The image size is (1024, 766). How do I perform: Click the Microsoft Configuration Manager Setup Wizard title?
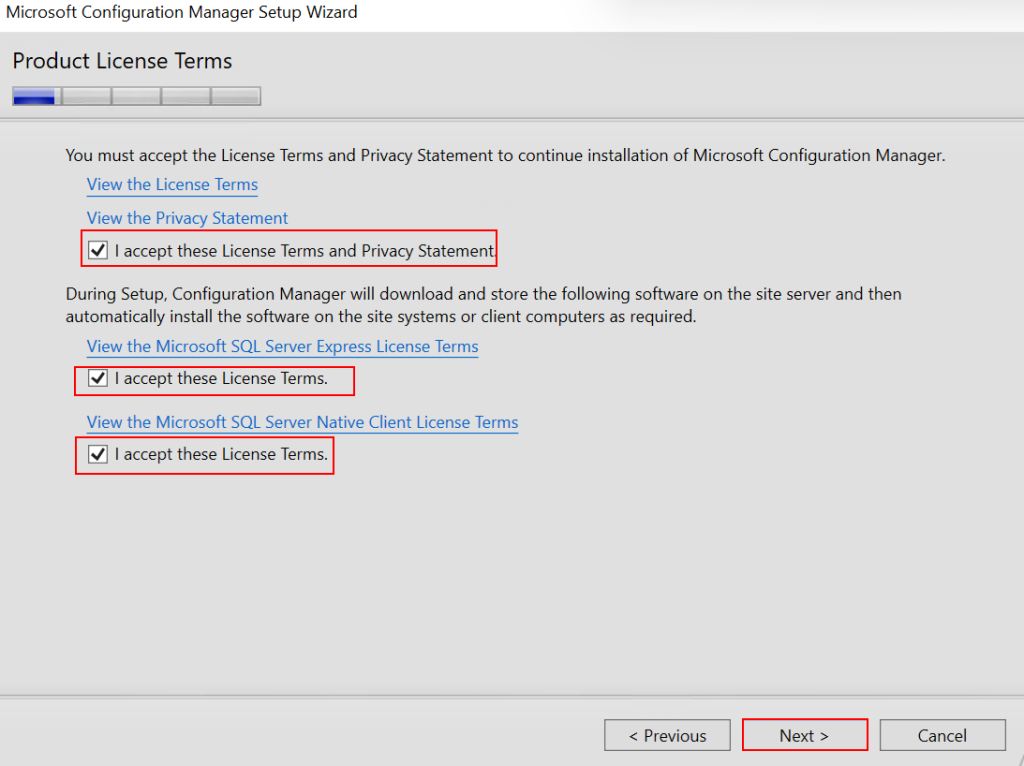[181, 13]
